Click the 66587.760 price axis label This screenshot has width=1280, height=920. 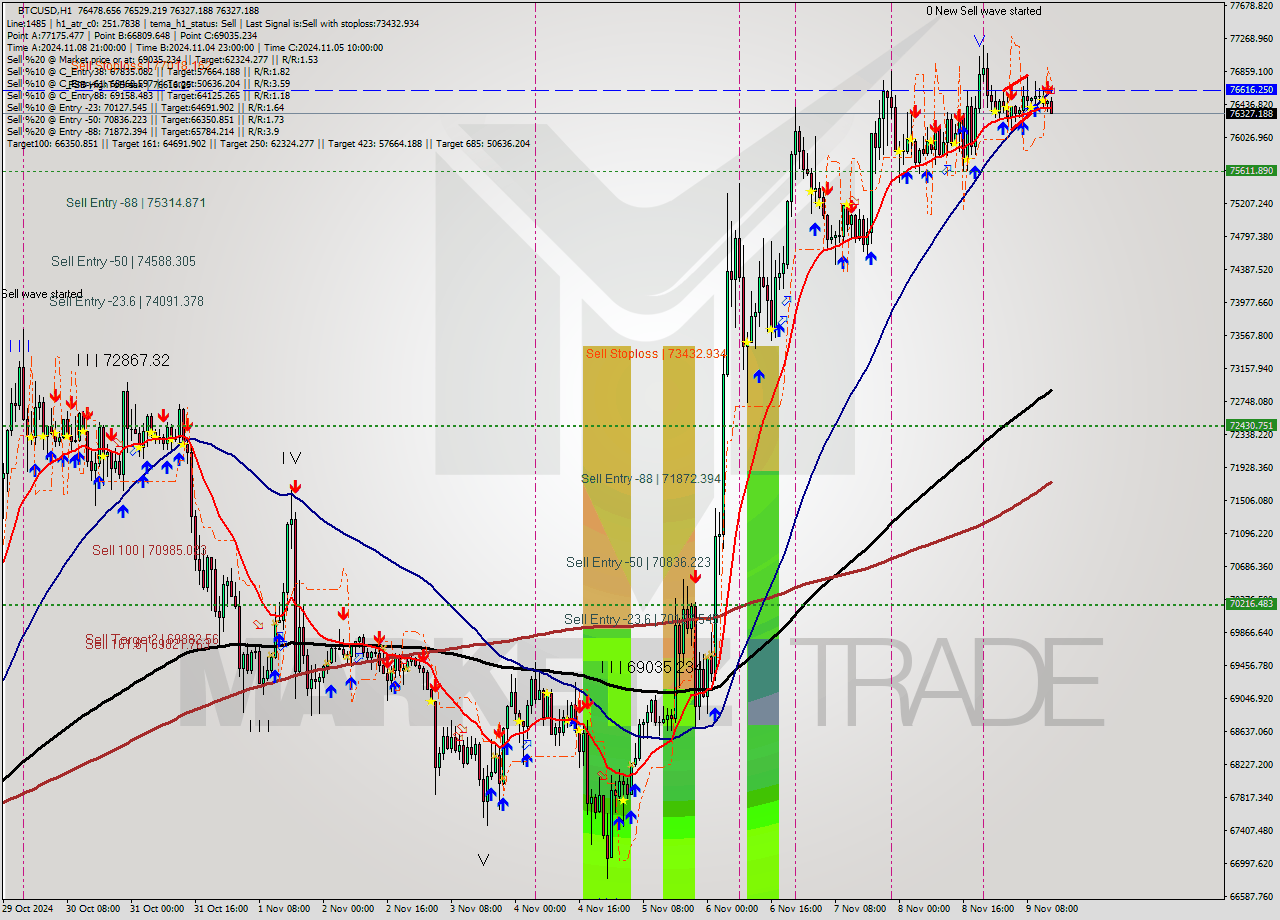[1251, 896]
